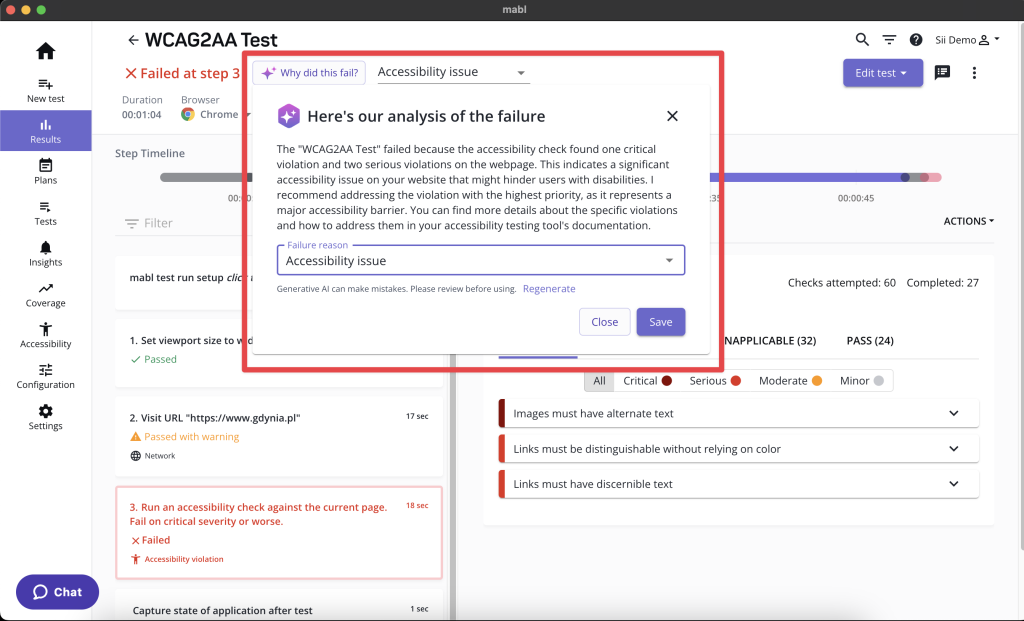Expand the Images must have alternate text row
The image size is (1024, 621).
(x=739, y=413)
